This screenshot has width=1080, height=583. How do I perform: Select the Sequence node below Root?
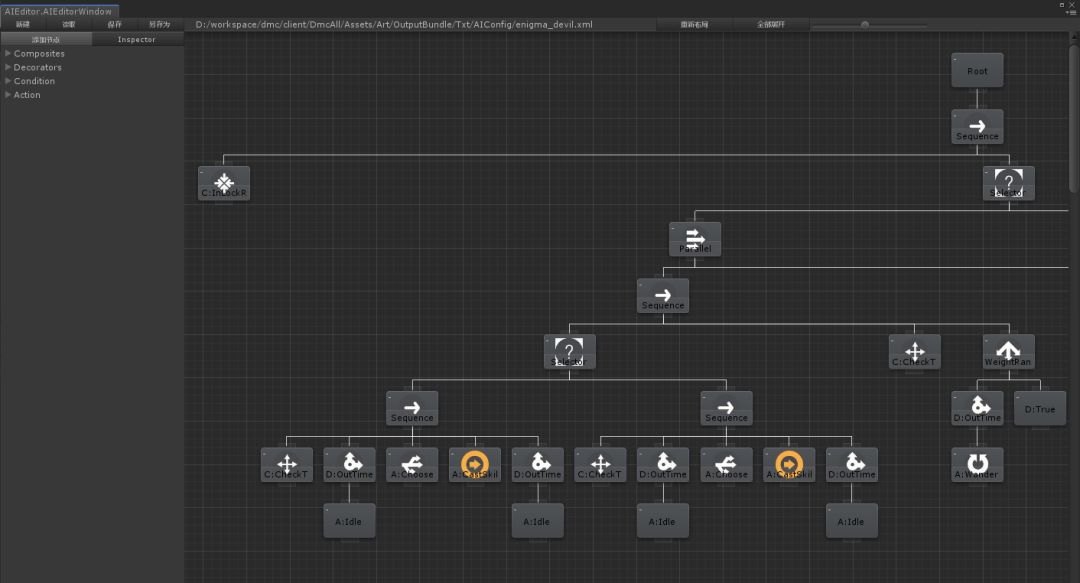977,127
